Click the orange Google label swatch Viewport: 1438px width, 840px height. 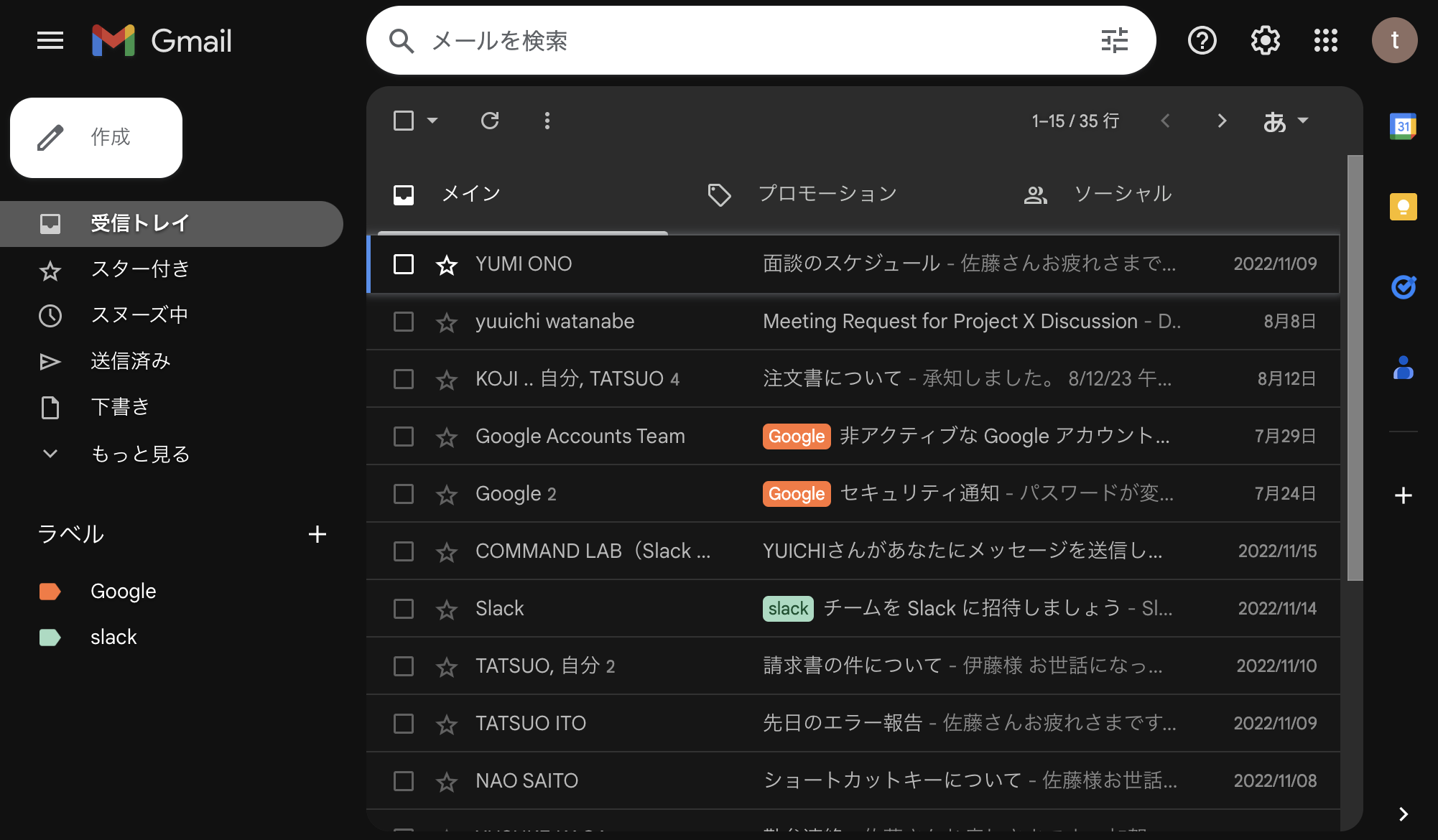point(50,591)
